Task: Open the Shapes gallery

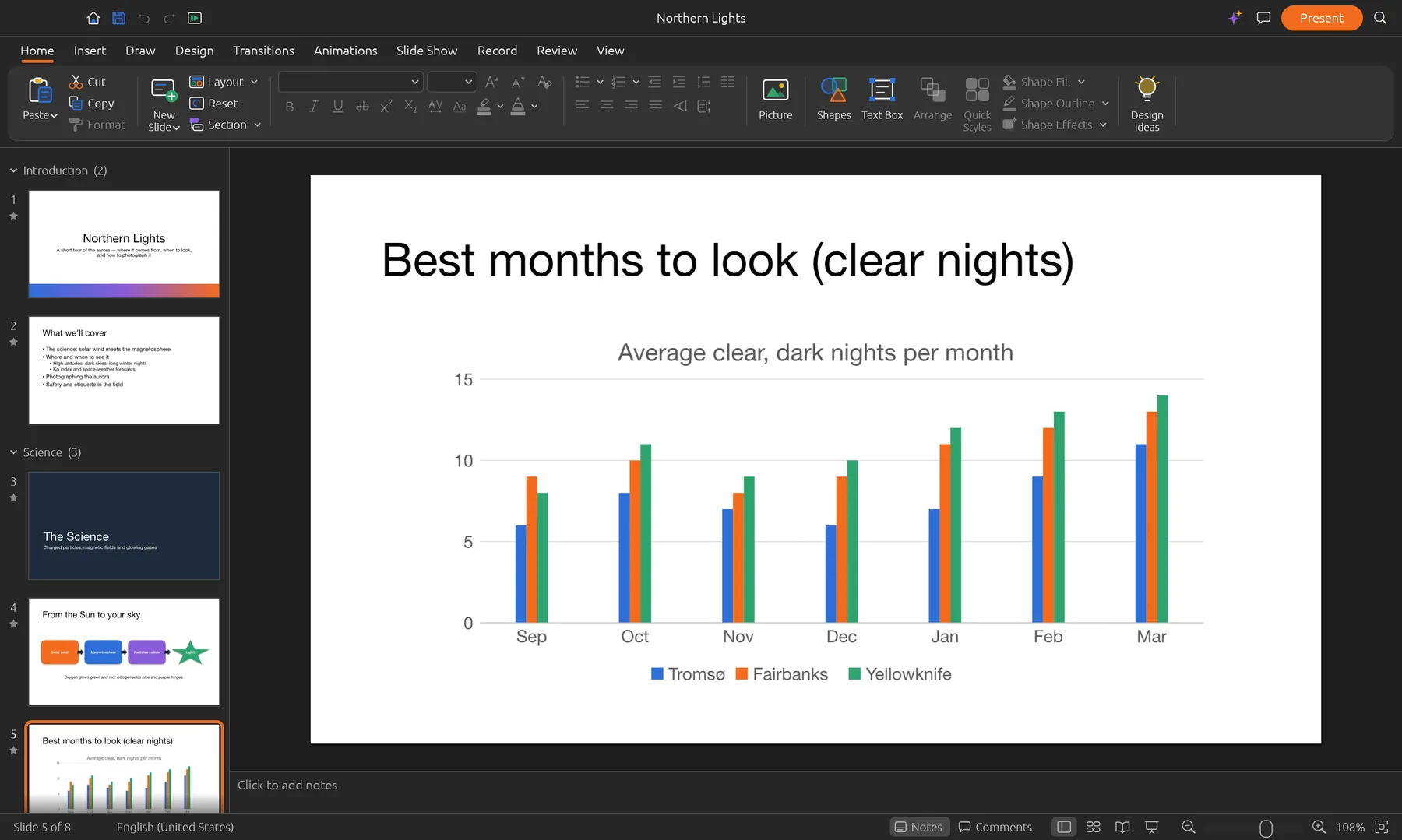Action: click(x=833, y=99)
